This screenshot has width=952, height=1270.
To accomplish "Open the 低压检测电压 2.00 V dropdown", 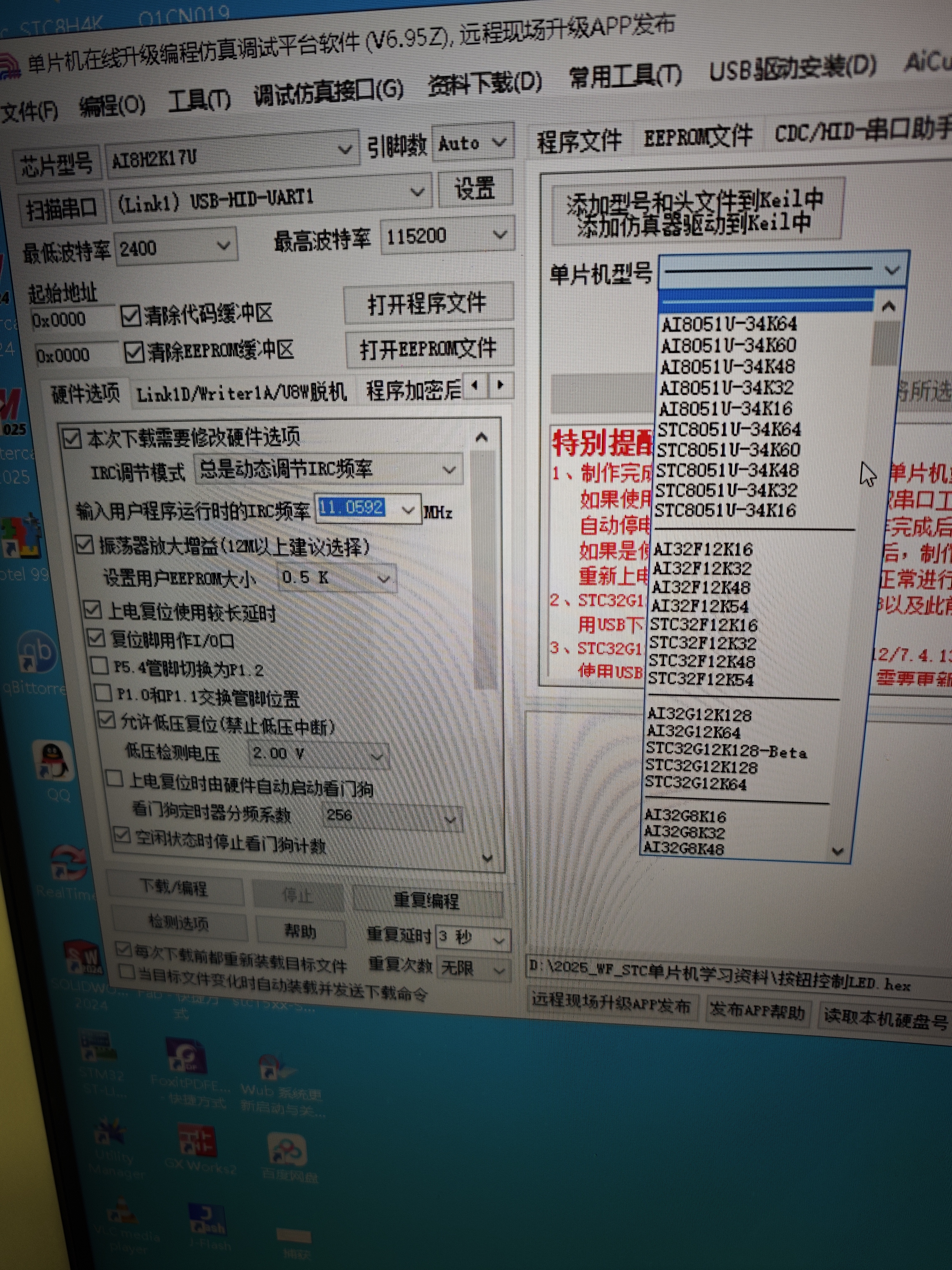I will (377, 757).
